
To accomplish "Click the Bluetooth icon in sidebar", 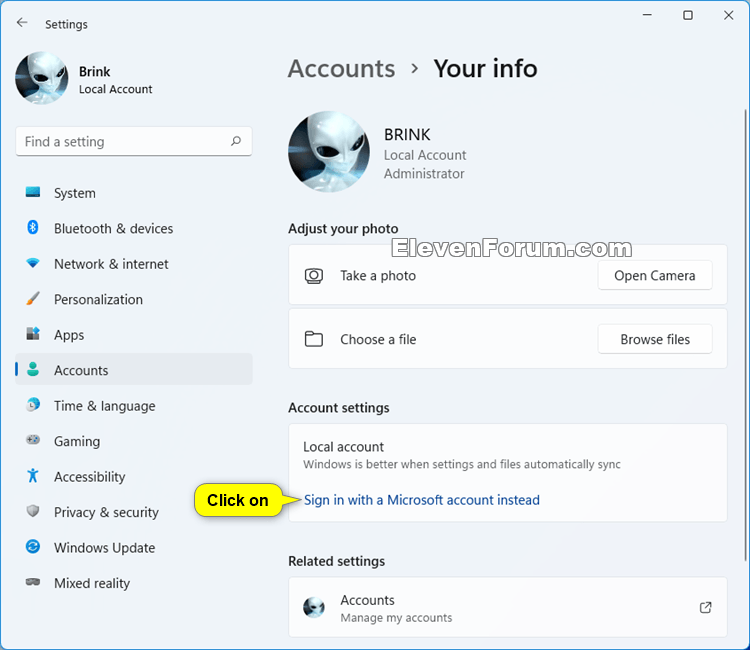I will (33, 228).
